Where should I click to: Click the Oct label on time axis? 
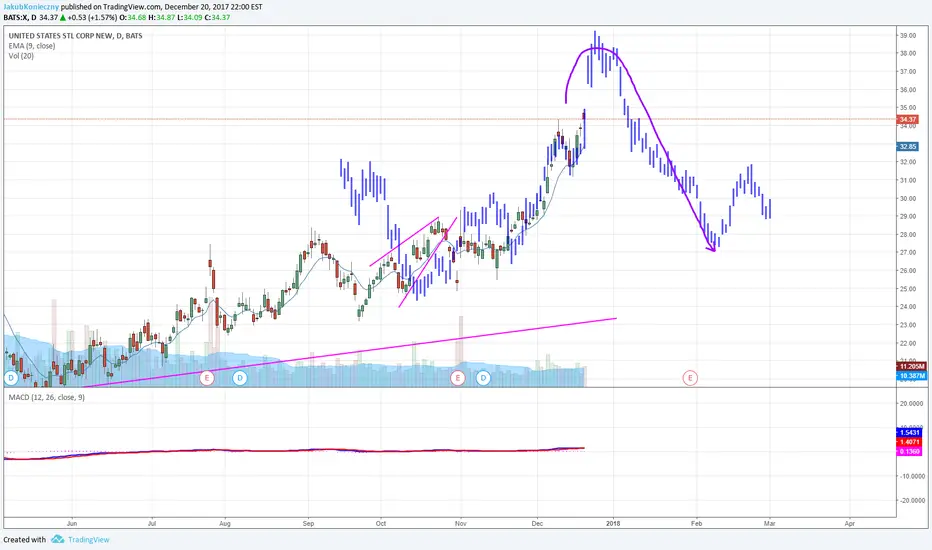point(381,524)
